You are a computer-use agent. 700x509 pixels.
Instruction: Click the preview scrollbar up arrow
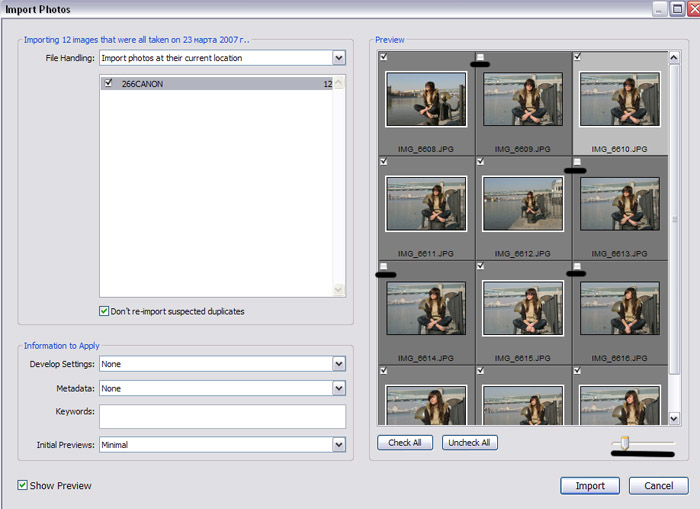pos(674,57)
